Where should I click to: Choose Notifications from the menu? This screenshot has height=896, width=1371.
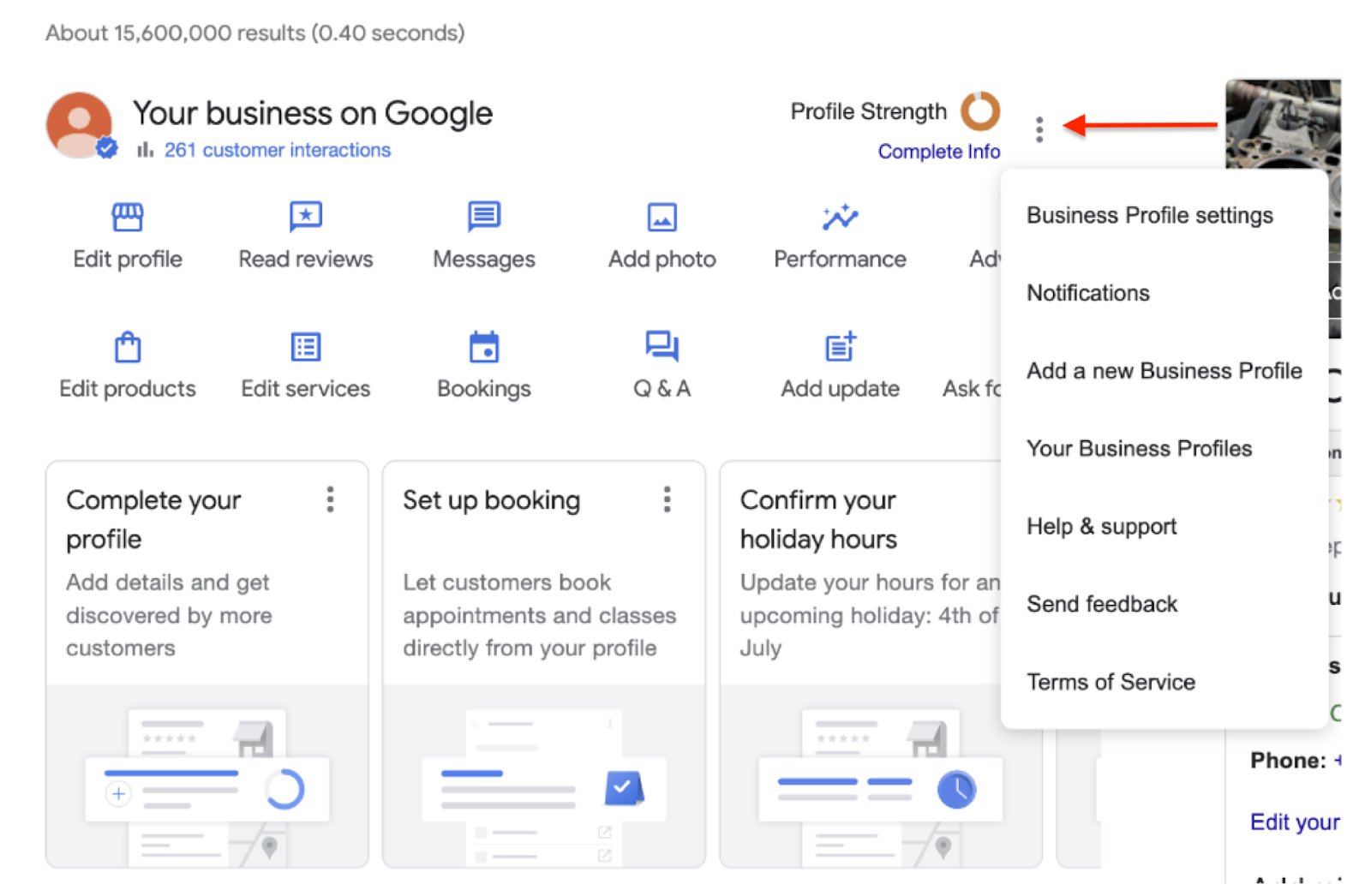pyautogui.click(x=1087, y=293)
